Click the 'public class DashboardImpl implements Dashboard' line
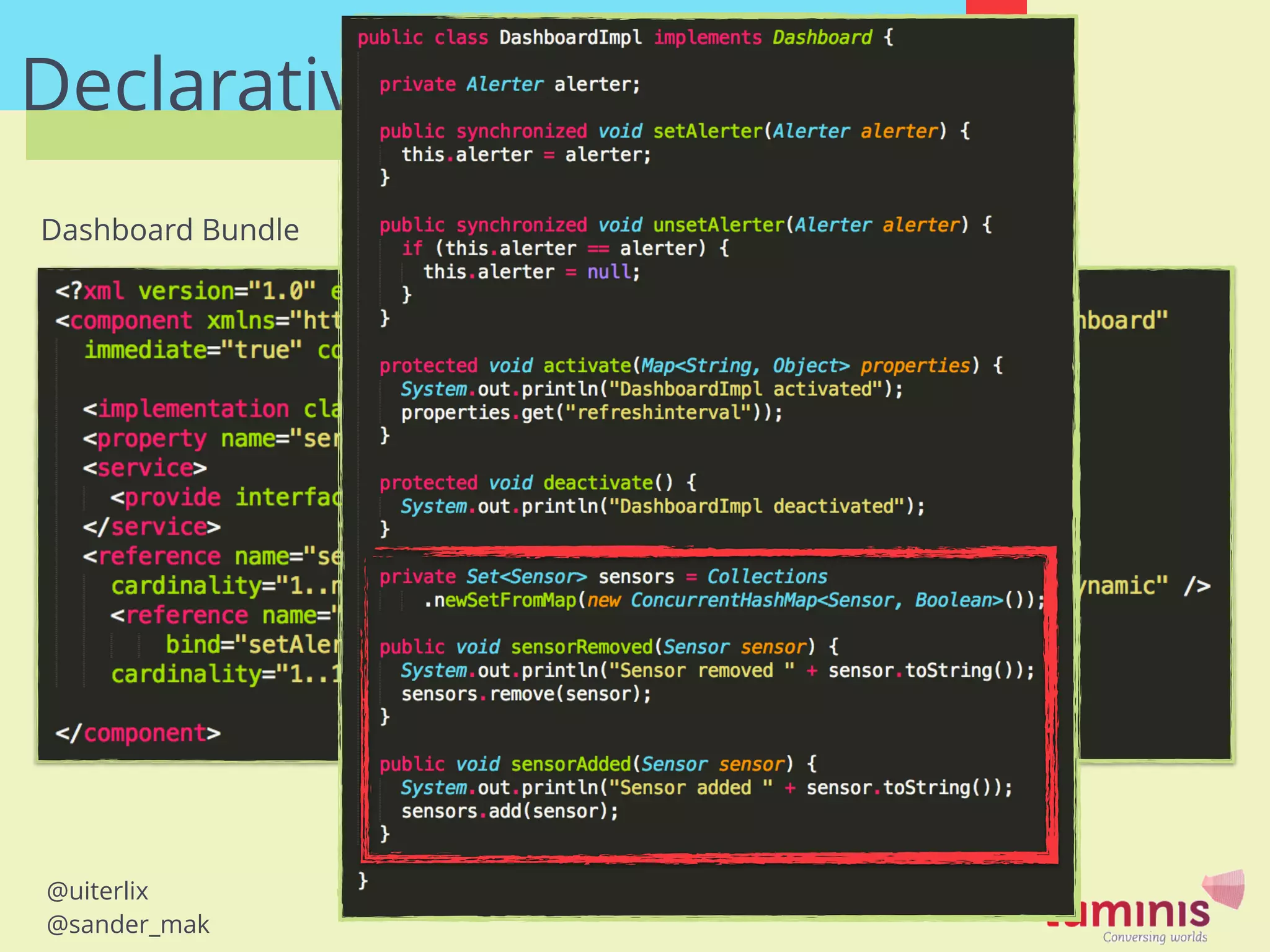The width and height of the screenshot is (1270, 952). [625, 38]
